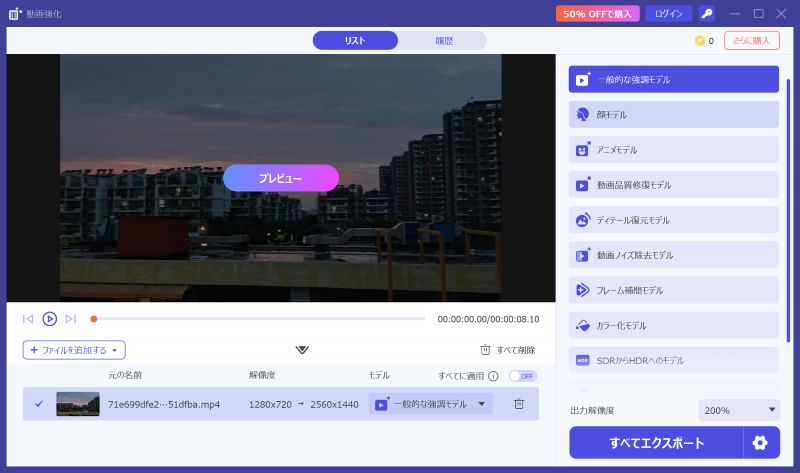Toggle the すべてに適用 switch on
The width and height of the screenshot is (800, 473).
coord(522,376)
